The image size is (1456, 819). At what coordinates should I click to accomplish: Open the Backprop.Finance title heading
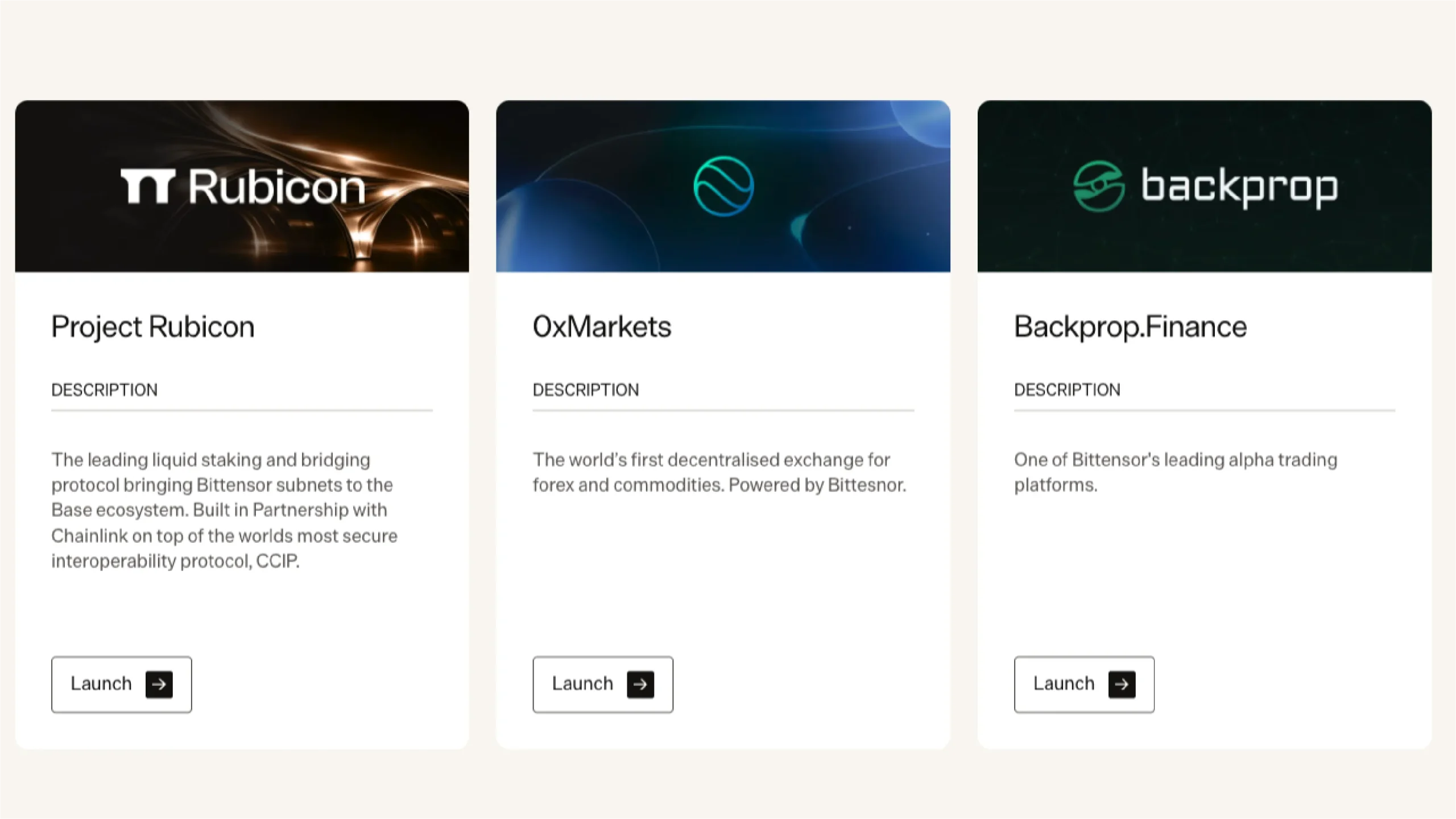point(1131,327)
